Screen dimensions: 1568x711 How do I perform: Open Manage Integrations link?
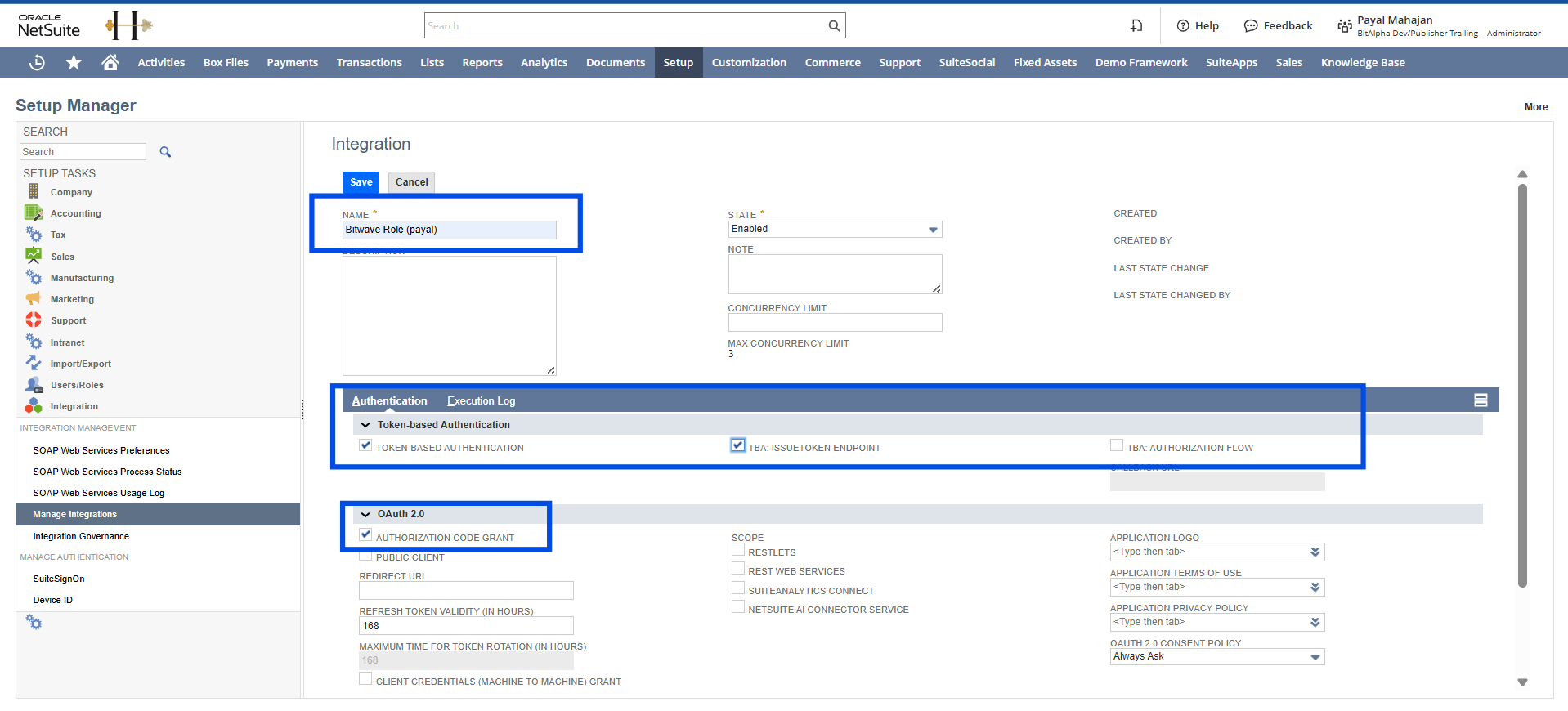pyautogui.click(x=75, y=514)
